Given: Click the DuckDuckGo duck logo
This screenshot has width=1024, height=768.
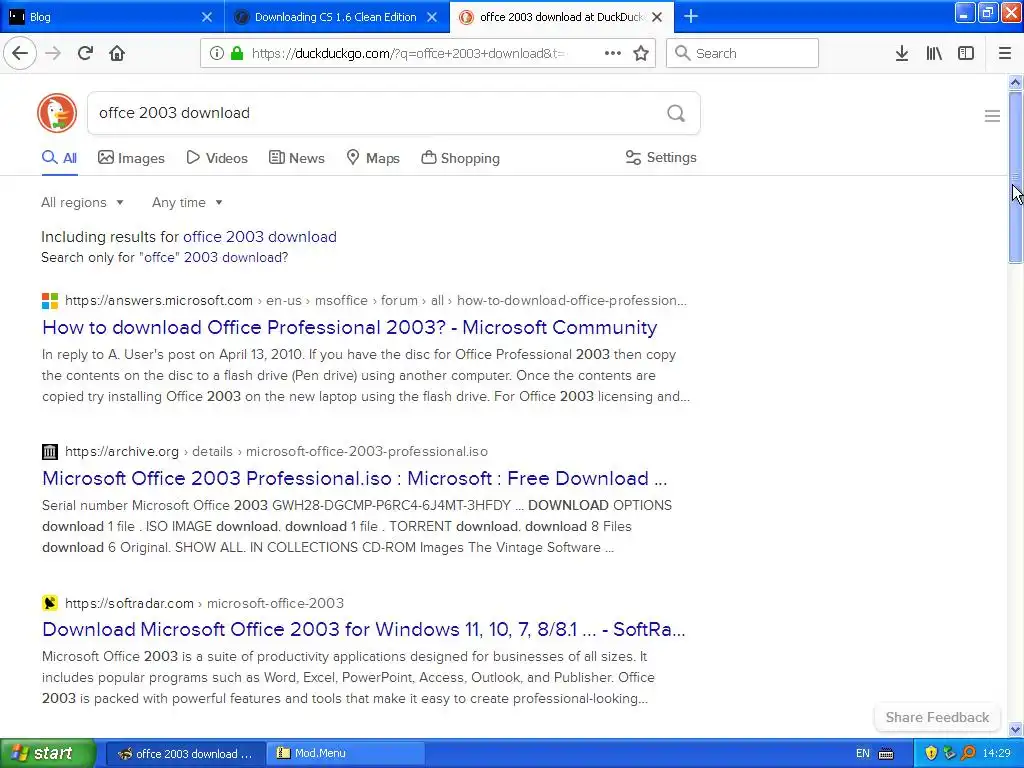Looking at the screenshot, I should [x=57, y=113].
